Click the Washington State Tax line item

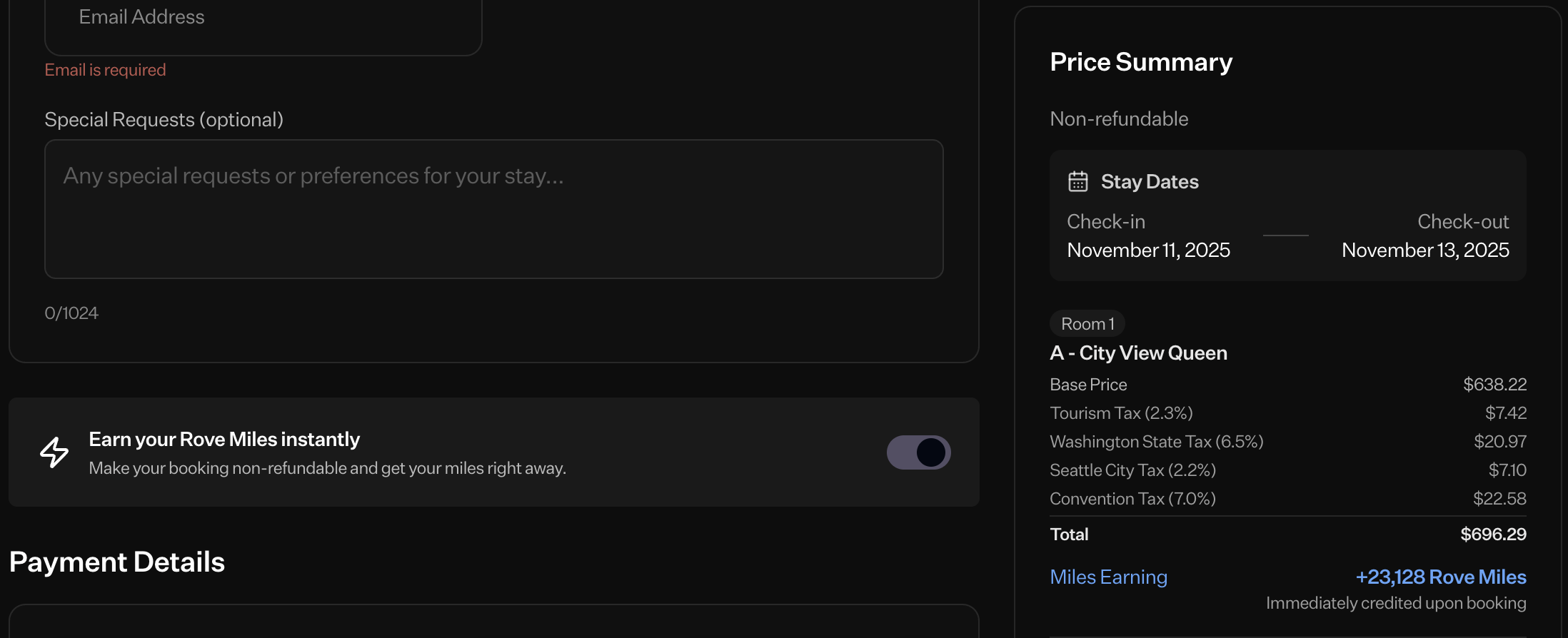pyautogui.click(x=1156, y=442)
